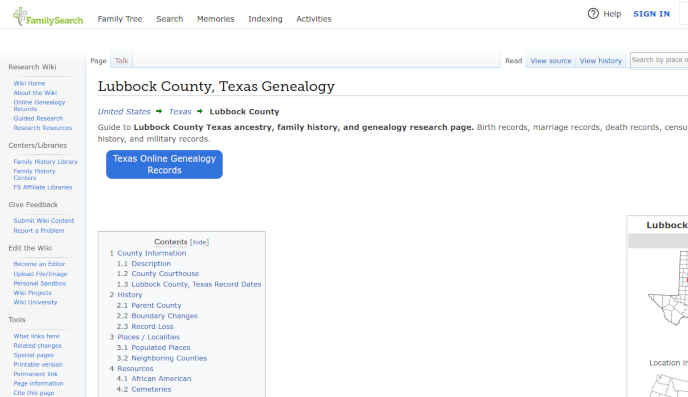Click Report a Problem link

39,231
